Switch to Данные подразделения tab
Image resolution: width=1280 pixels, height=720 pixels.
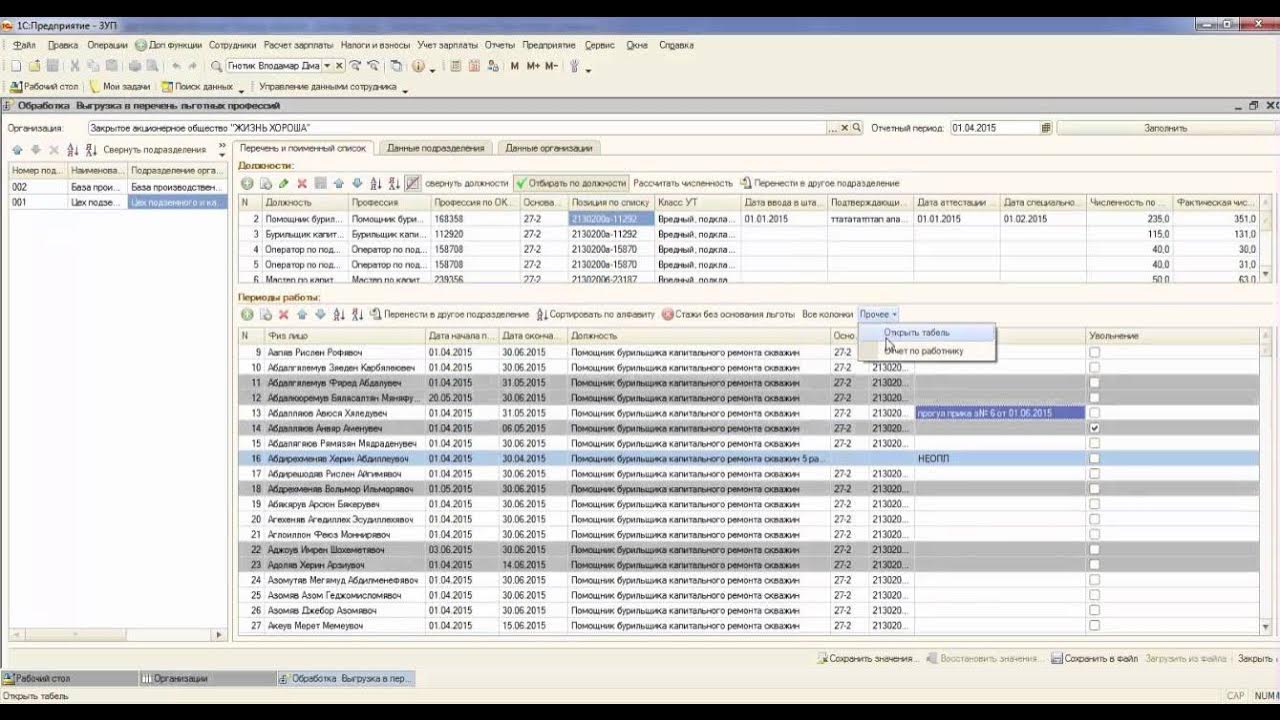tap(435, 148)
